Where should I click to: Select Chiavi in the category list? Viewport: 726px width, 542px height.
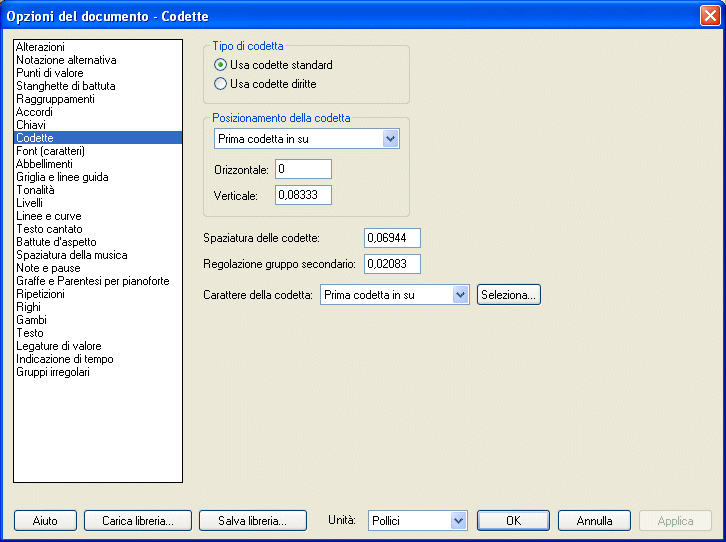click(98, 125)
